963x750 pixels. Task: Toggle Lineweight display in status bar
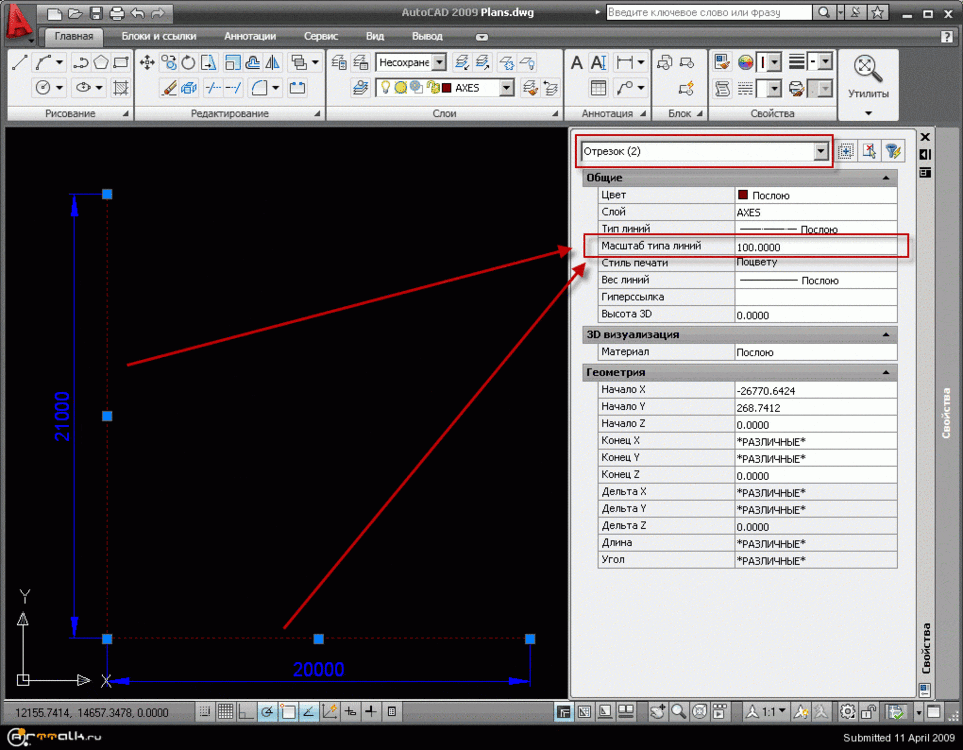point(371,712)
